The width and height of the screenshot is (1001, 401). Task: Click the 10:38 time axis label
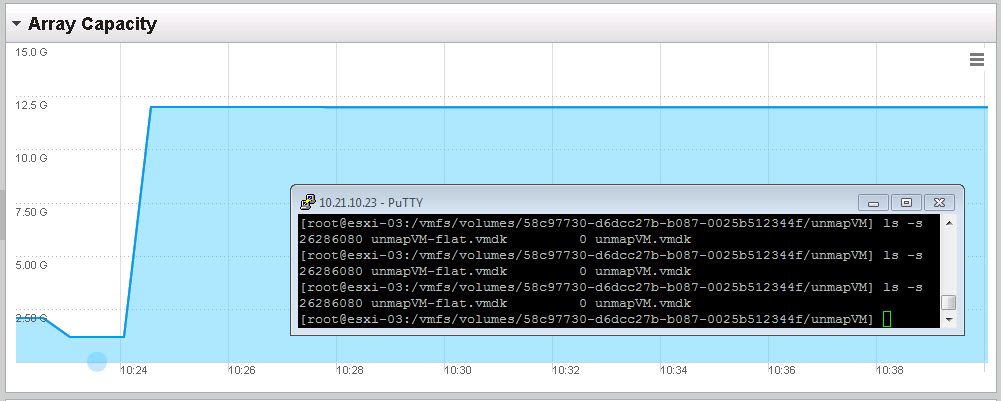890,370
